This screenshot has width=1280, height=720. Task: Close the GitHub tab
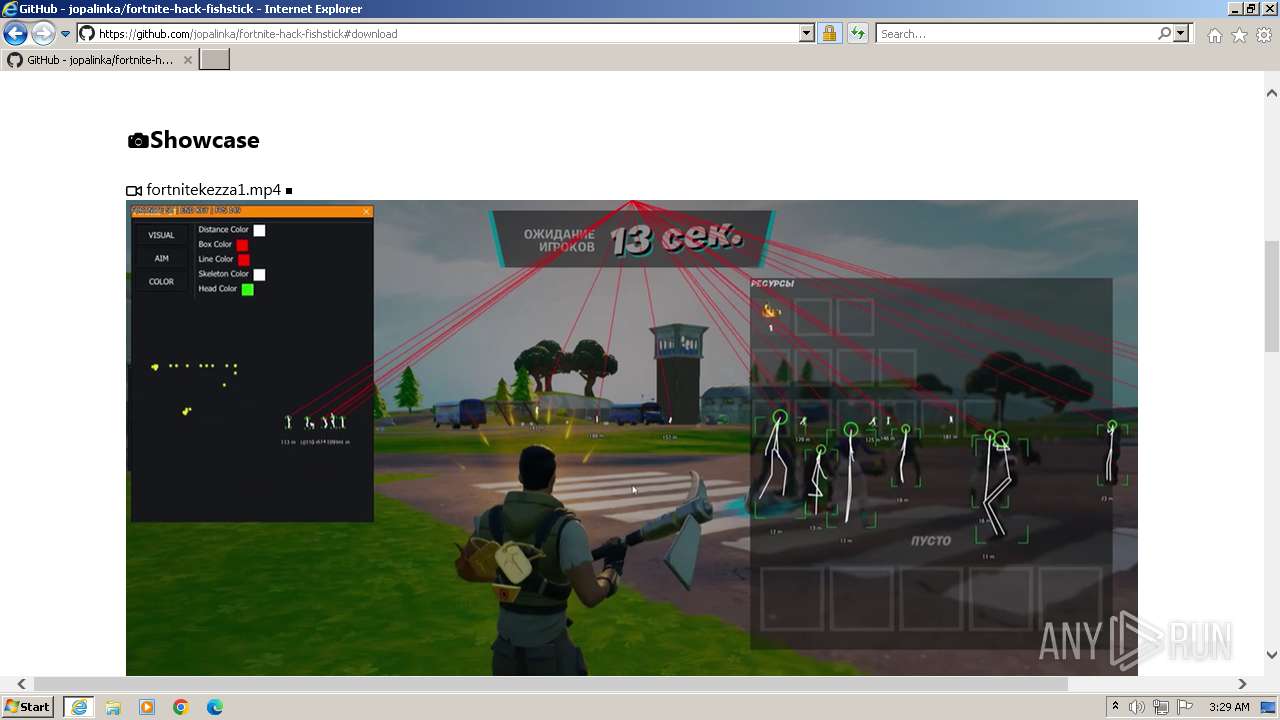pos(188,60)
